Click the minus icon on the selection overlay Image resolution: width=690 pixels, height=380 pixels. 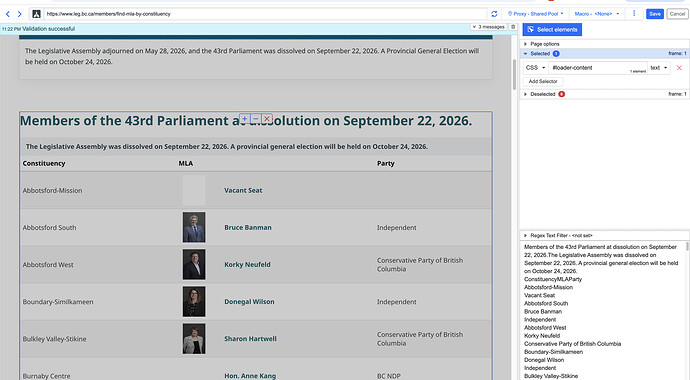(256, 119)
